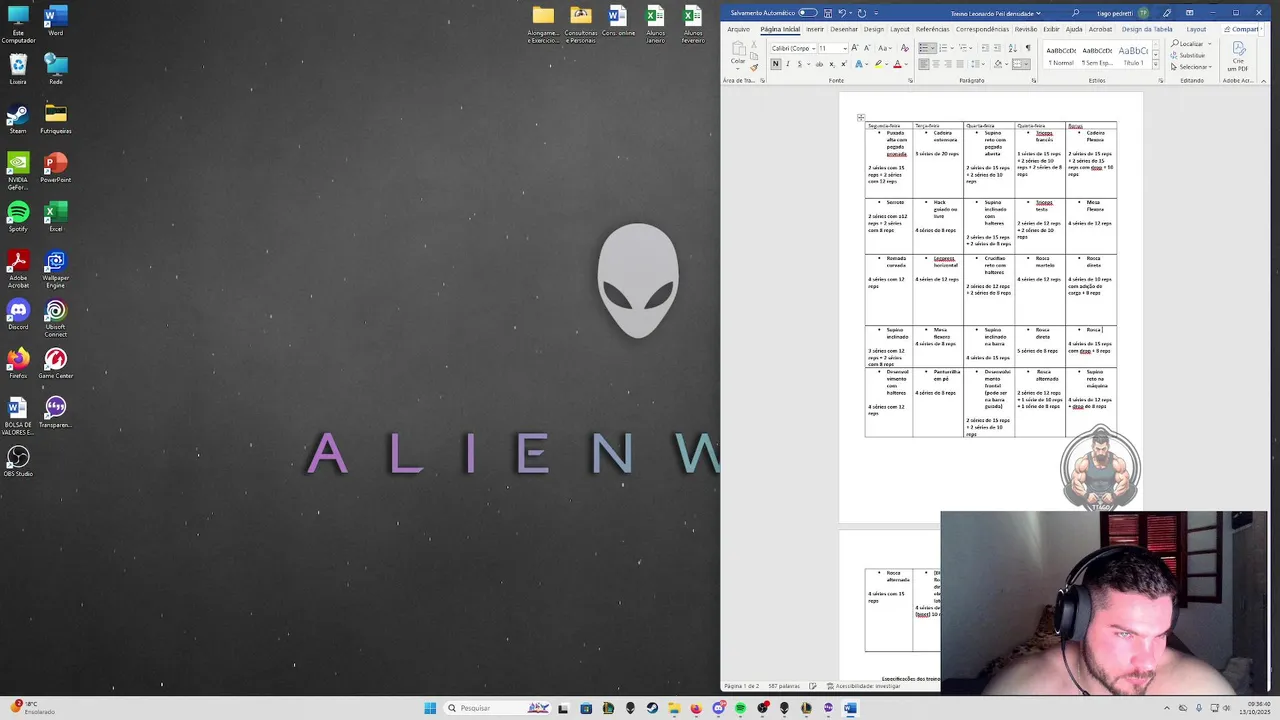Viewport: 1280px width, 720px height.
Task: Decrease font size with the smaller A icon
Action: 867,48
